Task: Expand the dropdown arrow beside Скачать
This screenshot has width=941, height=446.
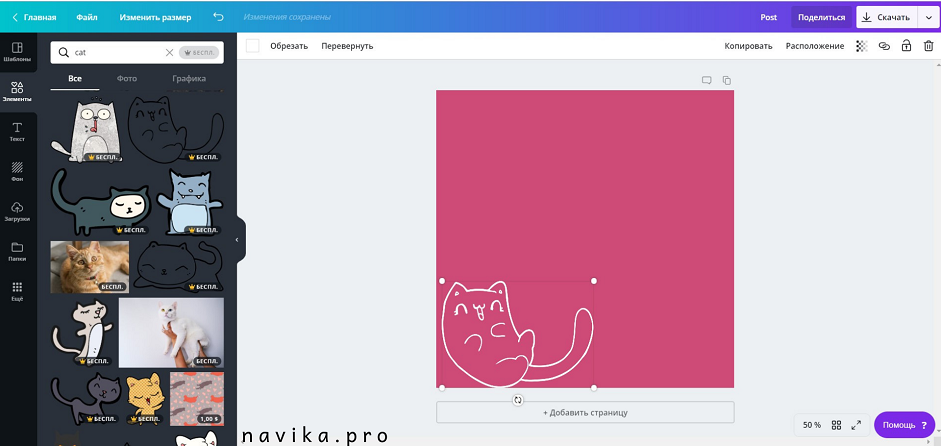Action: tap(928, 17)
